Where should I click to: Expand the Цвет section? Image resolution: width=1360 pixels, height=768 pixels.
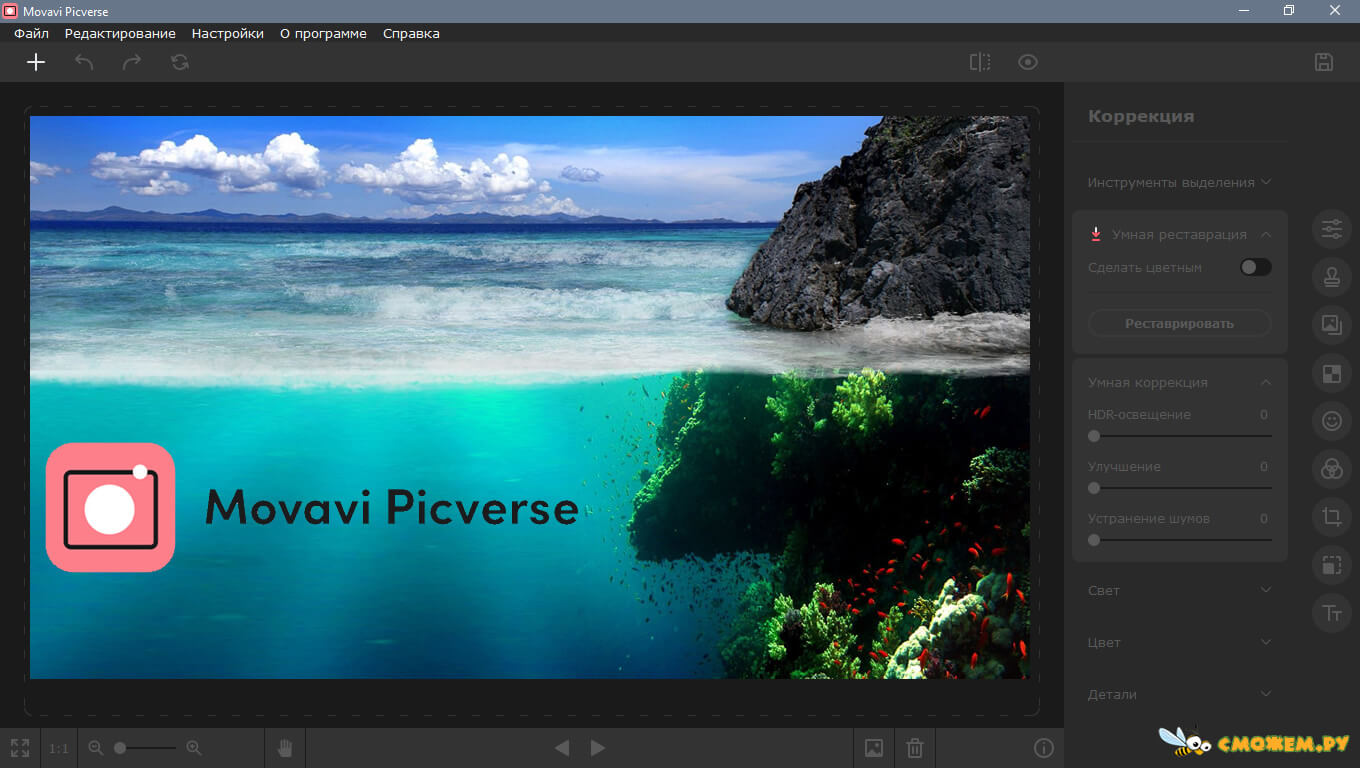pos(1179,642)
